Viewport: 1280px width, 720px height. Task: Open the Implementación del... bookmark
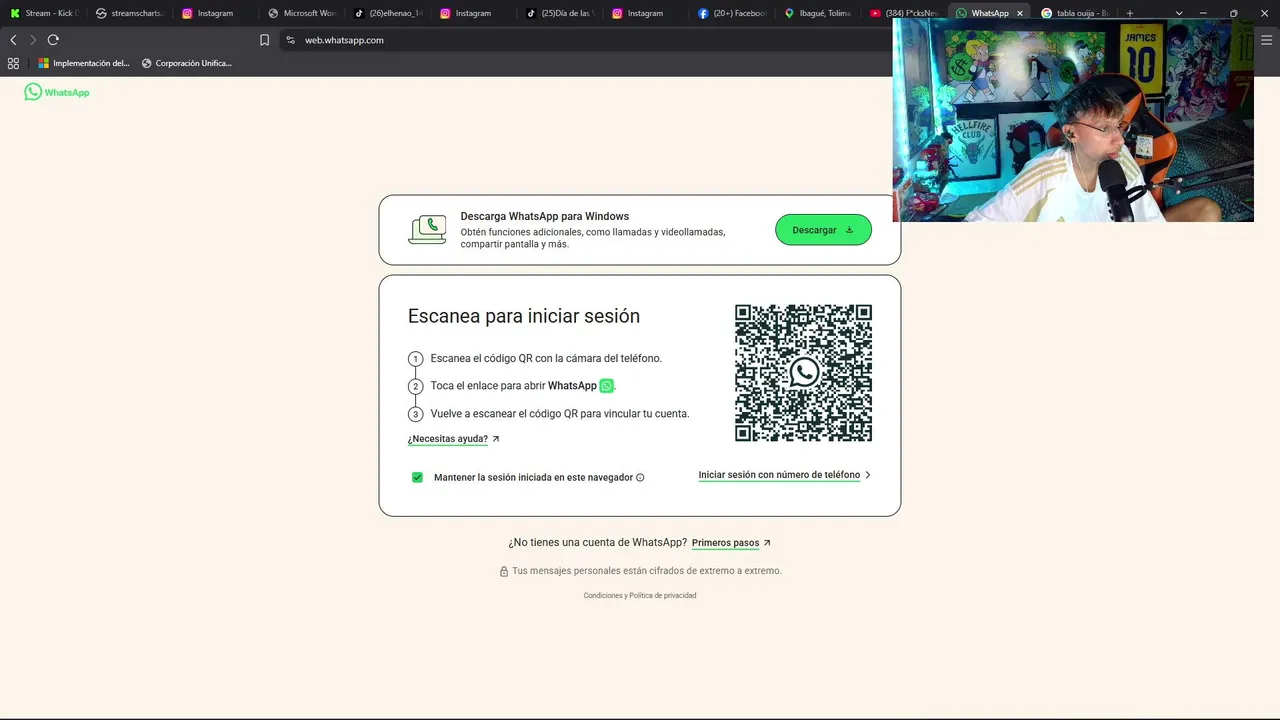pos(84,63)
